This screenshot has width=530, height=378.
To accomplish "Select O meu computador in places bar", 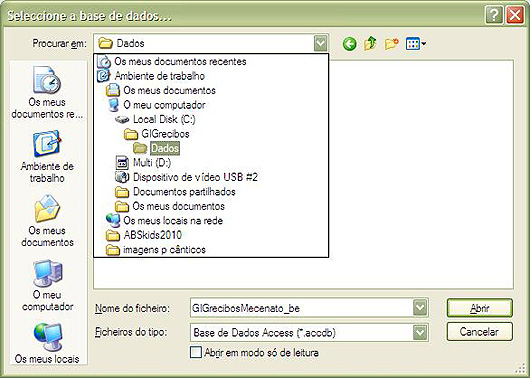I will [47, 285].
